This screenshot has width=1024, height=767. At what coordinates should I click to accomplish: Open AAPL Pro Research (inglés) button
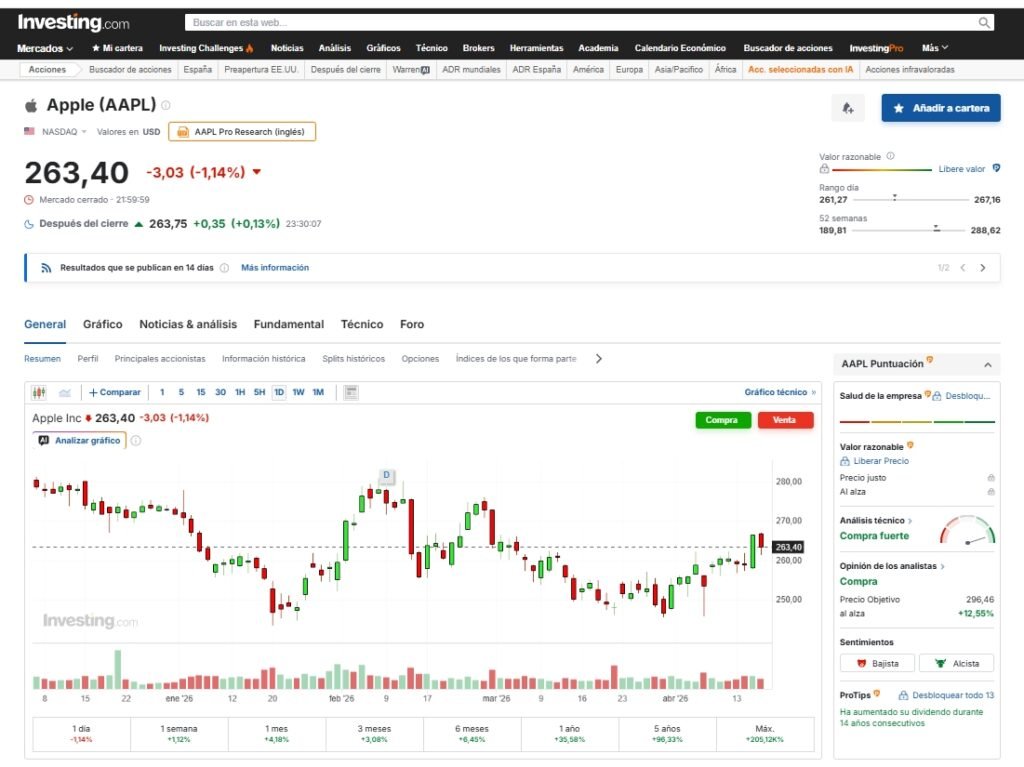[242, 132]
